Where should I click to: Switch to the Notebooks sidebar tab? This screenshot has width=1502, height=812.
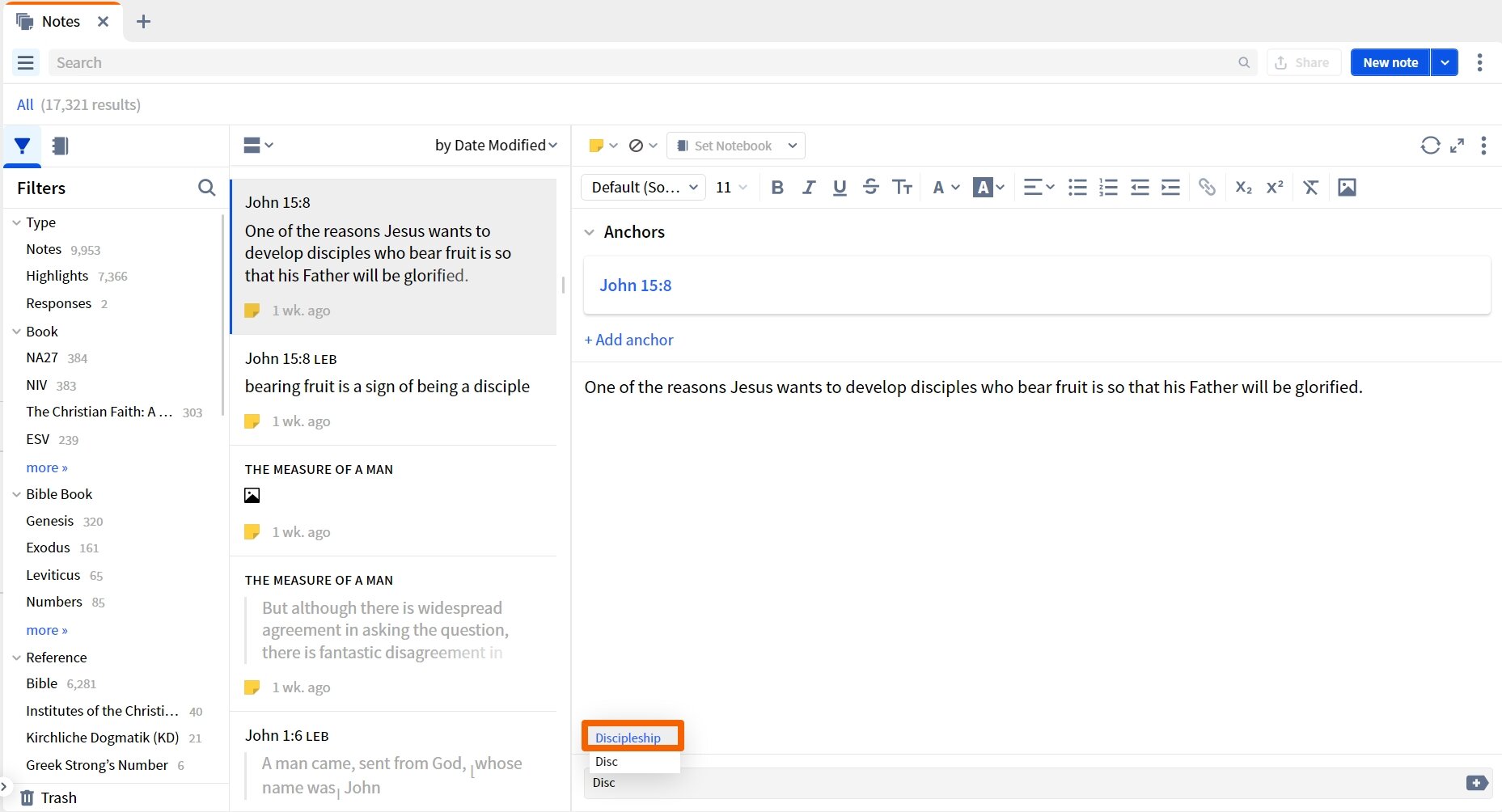[x=61, y=146]
